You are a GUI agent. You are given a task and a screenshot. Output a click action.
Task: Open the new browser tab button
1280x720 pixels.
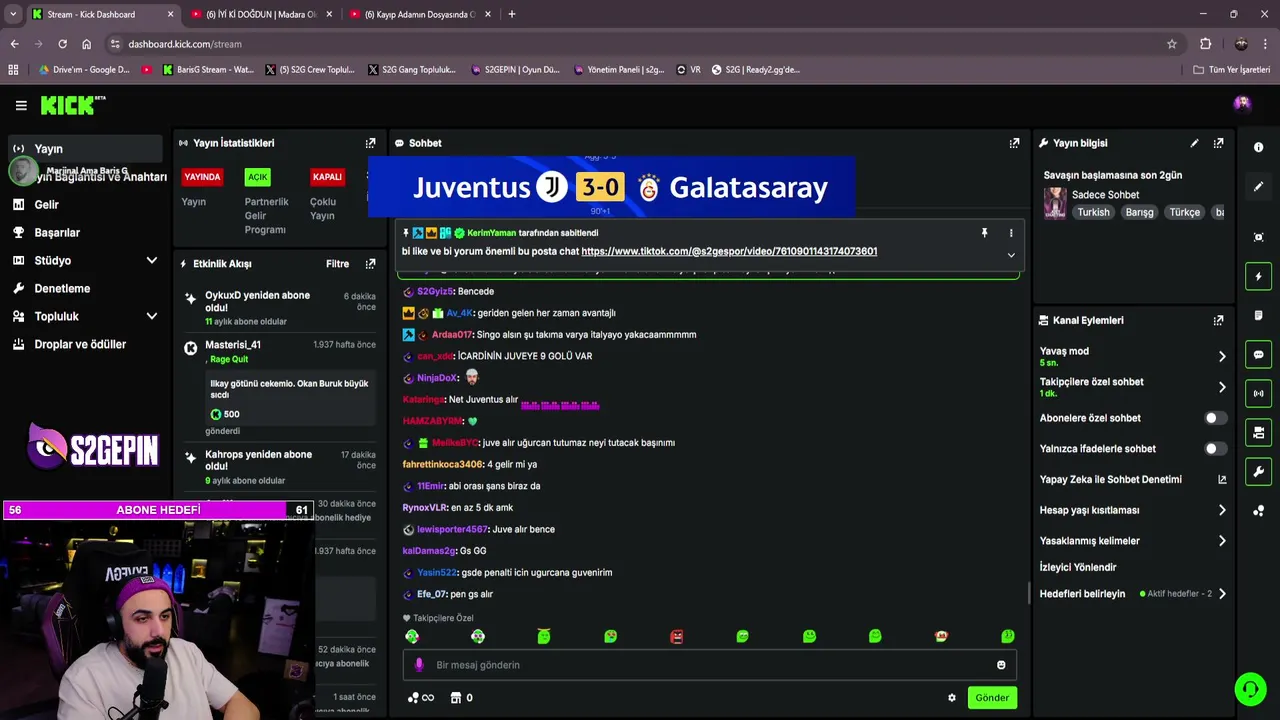coord(512,14)
